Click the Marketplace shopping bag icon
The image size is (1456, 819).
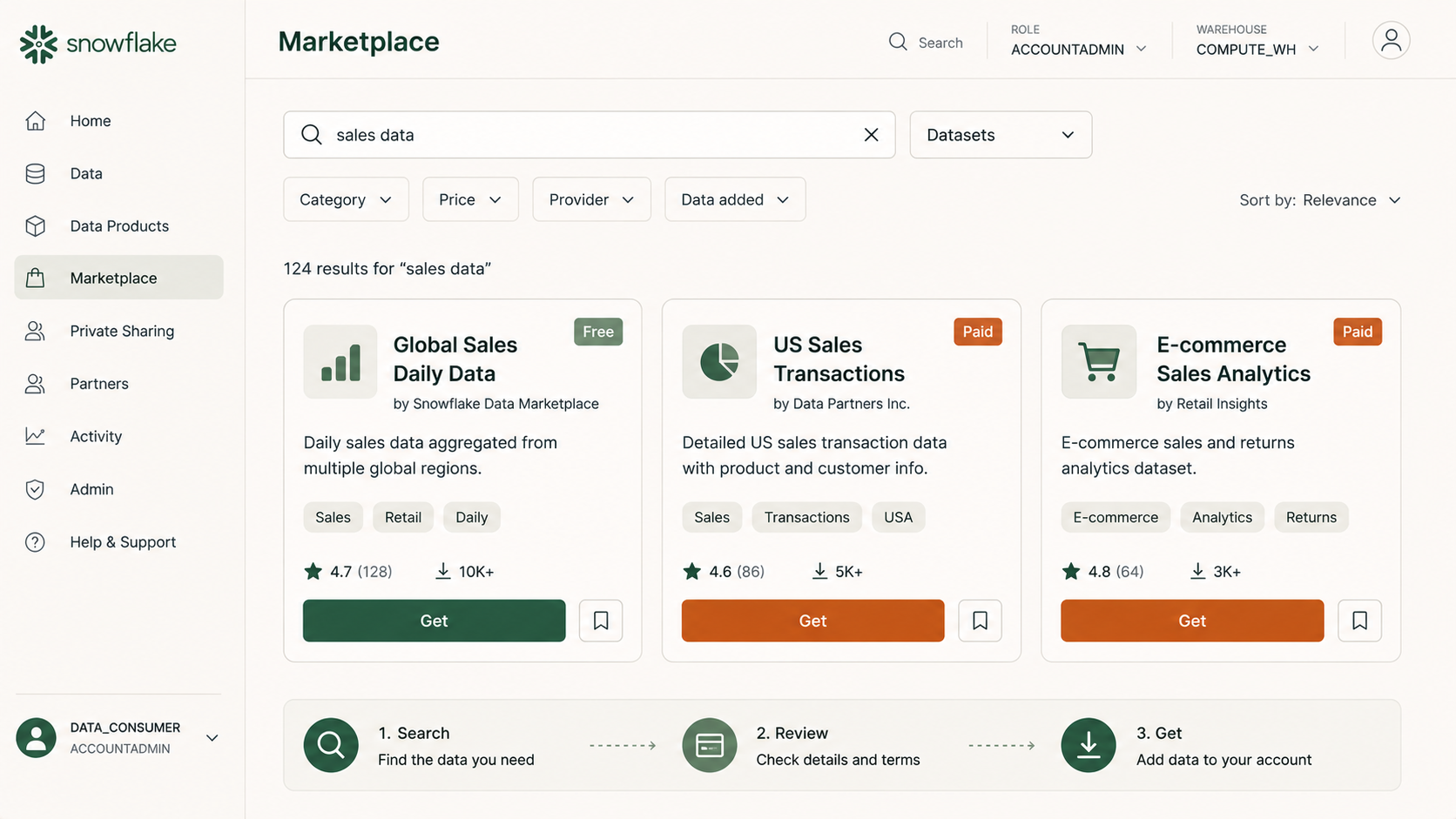pyautogui.click(x=35, y=278)
